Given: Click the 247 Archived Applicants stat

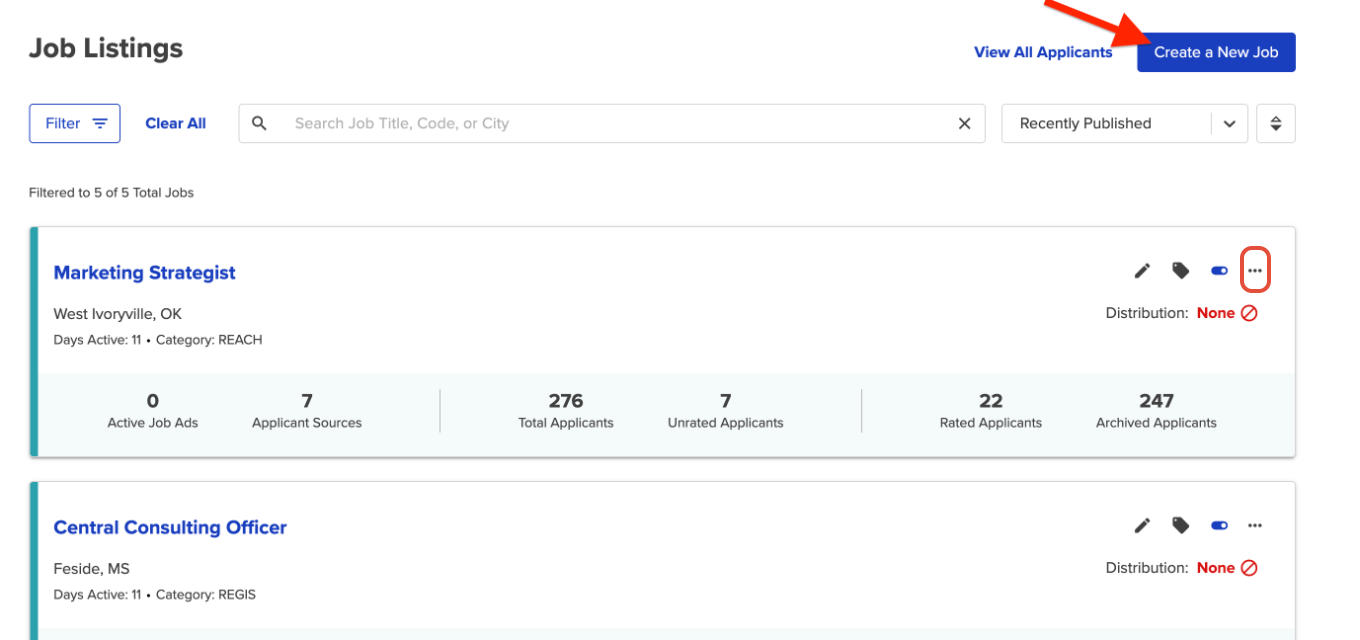Looking at the screenshot, I should [1156, 411].
